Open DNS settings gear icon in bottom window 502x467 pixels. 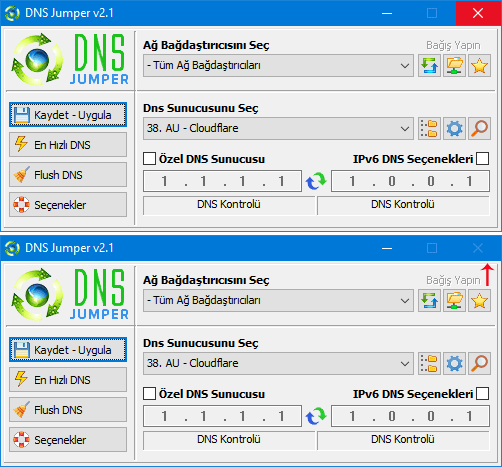pos(454,363)
